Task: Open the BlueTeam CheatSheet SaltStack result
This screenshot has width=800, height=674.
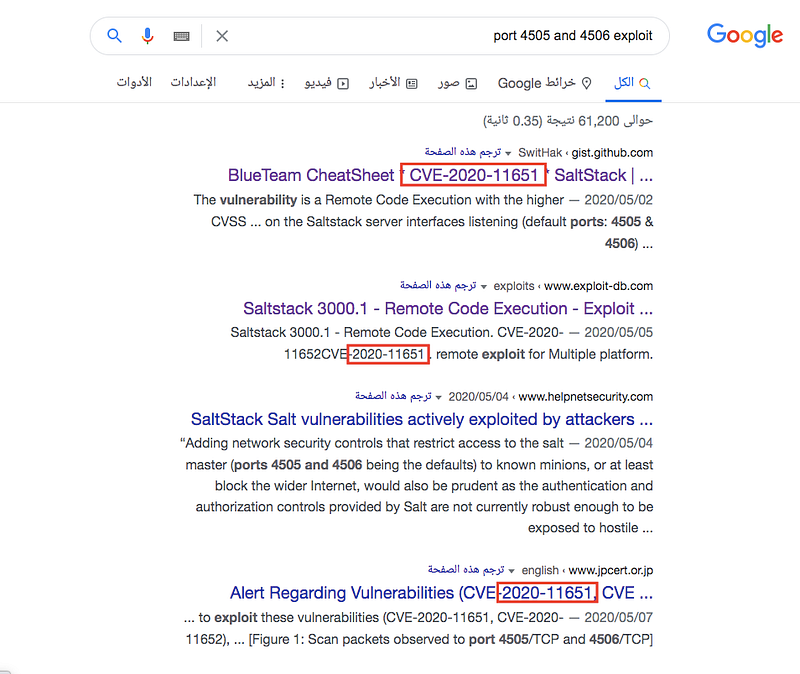Action: tap(440, 175)
